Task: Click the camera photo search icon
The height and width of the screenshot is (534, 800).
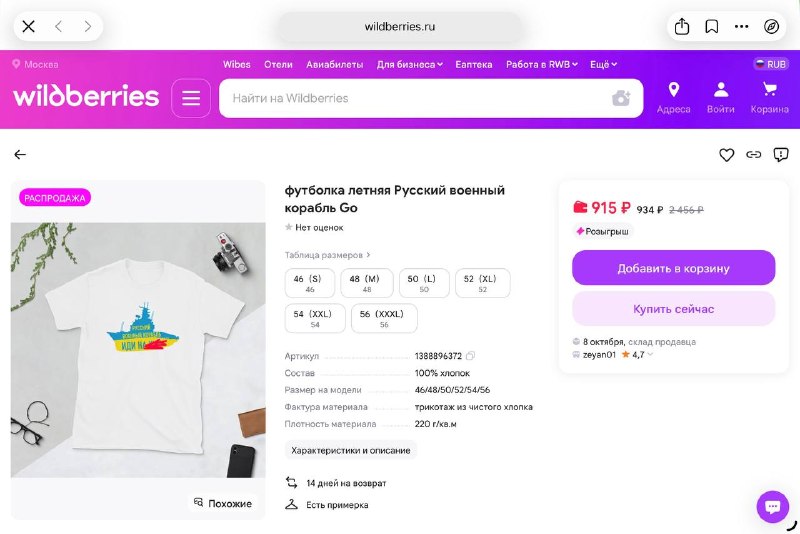Action: pos(621,98)
